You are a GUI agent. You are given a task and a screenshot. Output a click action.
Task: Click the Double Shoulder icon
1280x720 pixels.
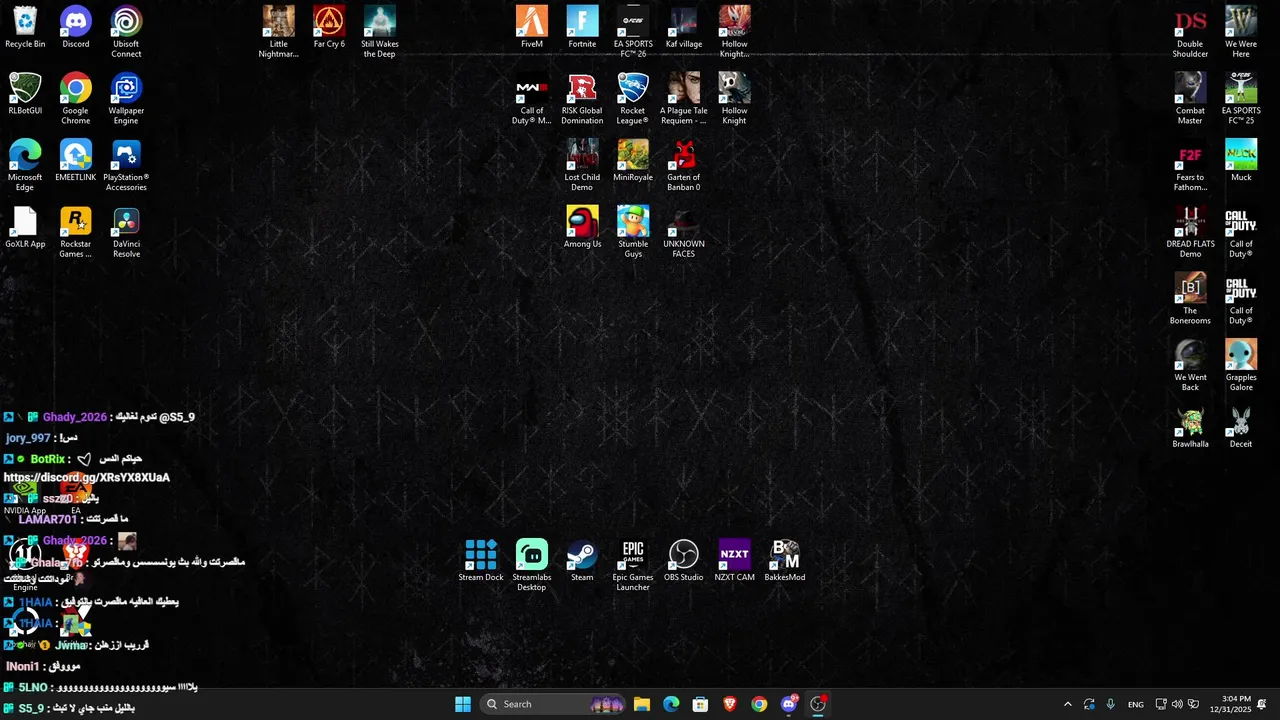pyautogui.click(x=1190, y=32)
